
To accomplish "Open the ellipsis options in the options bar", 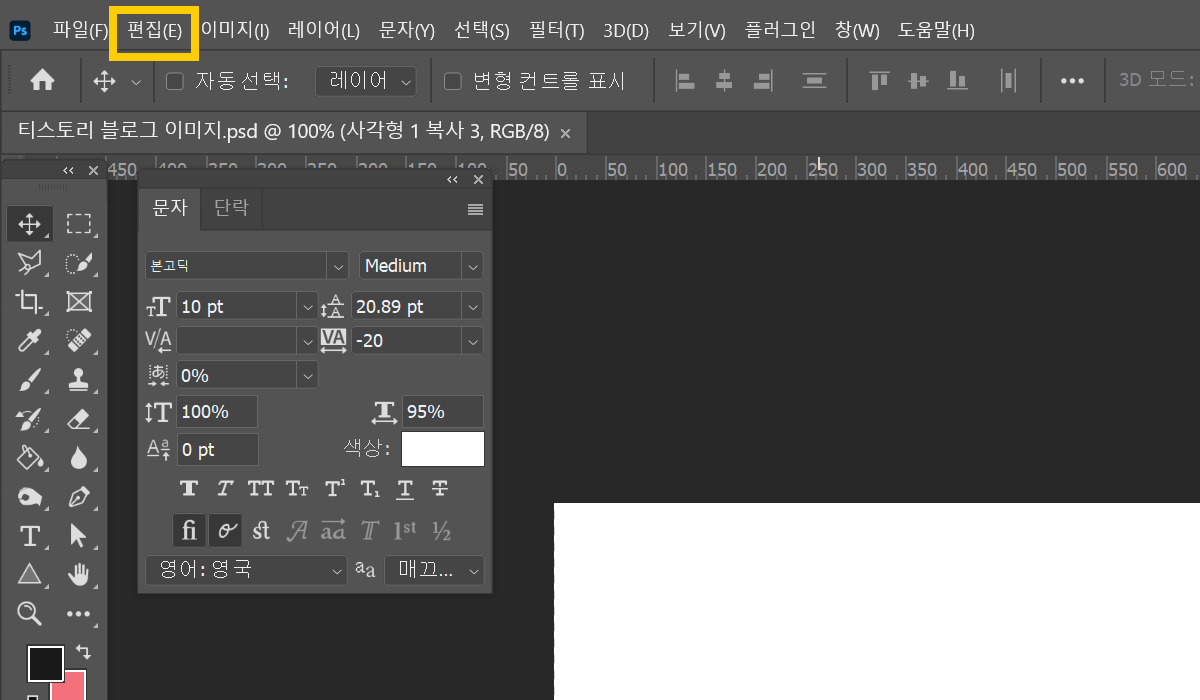I will tap(1072, 81).
